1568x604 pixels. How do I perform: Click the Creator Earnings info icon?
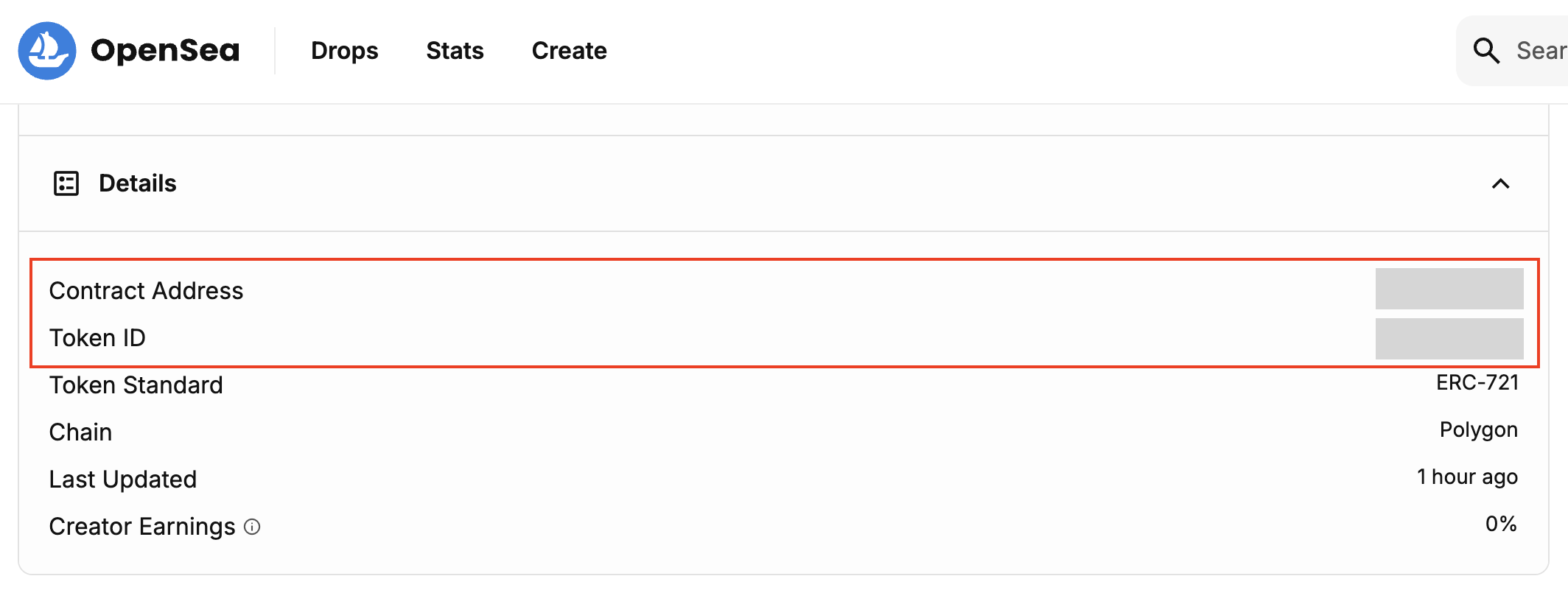click(x=252, y=527)
